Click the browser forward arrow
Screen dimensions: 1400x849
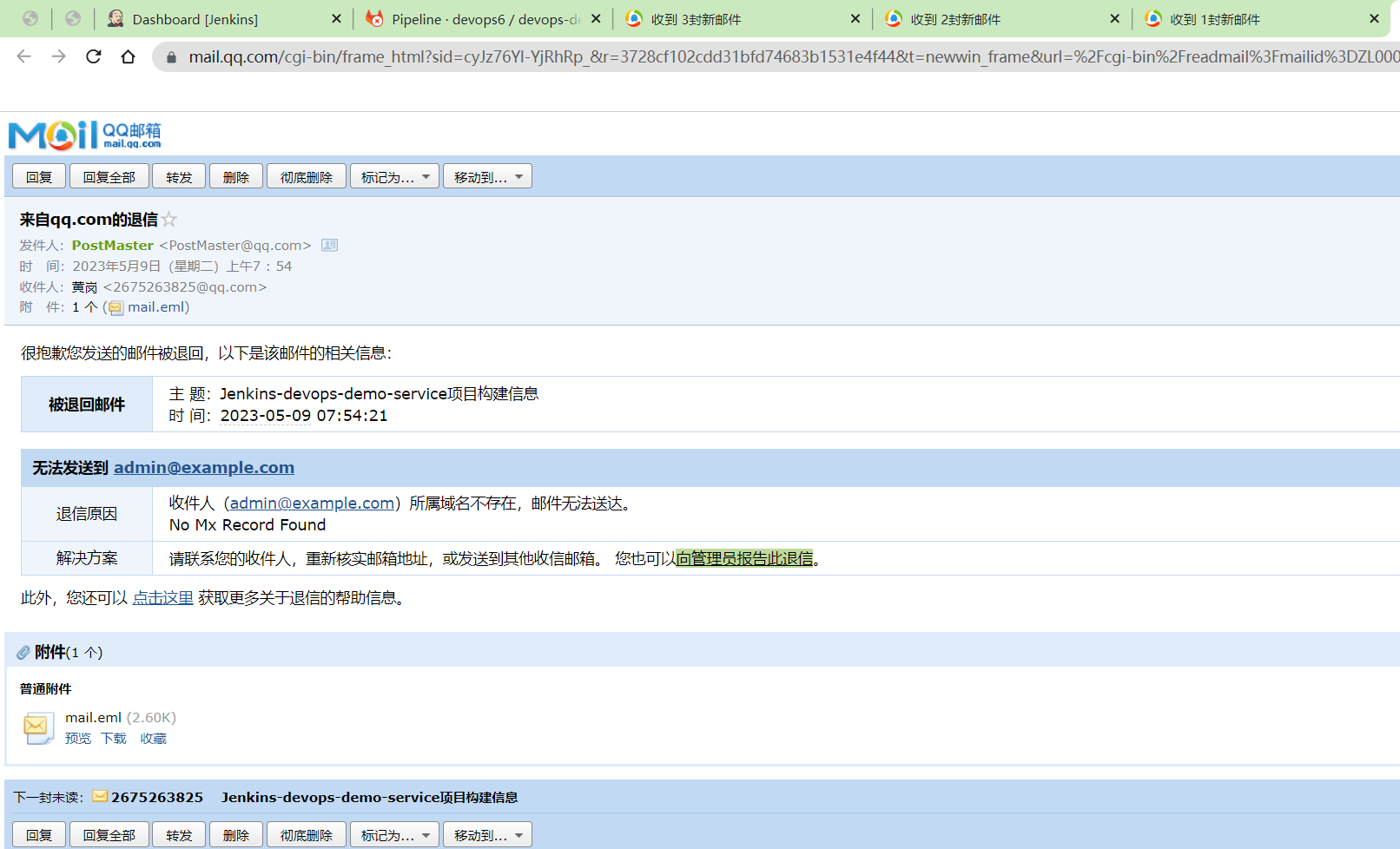tap(58, 56)
